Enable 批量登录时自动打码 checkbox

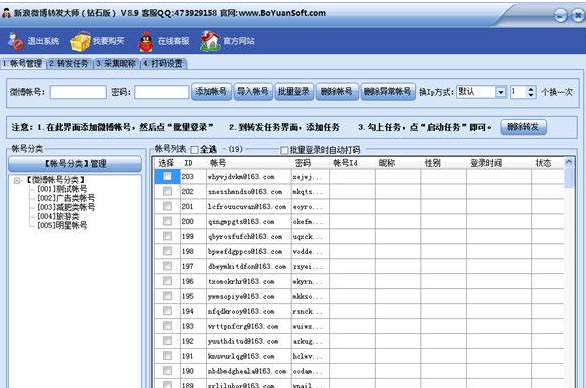point(284,150)
